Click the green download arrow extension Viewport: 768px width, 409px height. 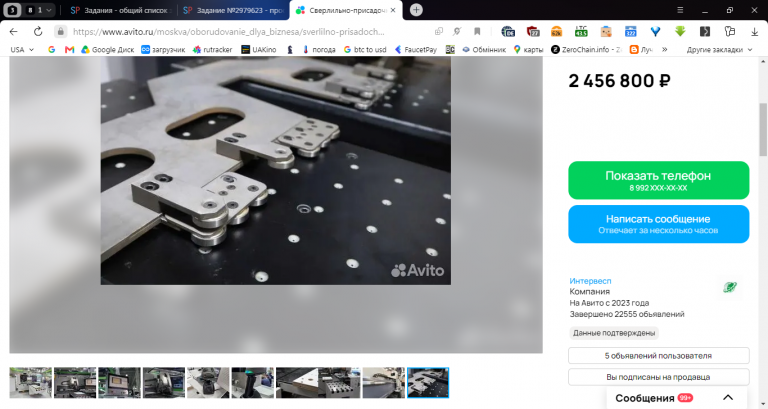coord(680,32)
